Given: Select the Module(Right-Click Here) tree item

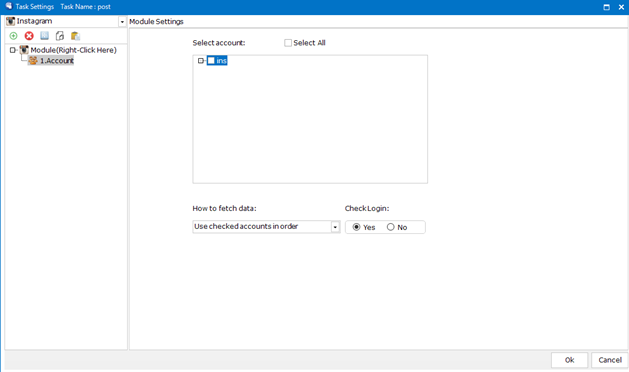Looking at the screenshot, I should [x=73, y=50].
